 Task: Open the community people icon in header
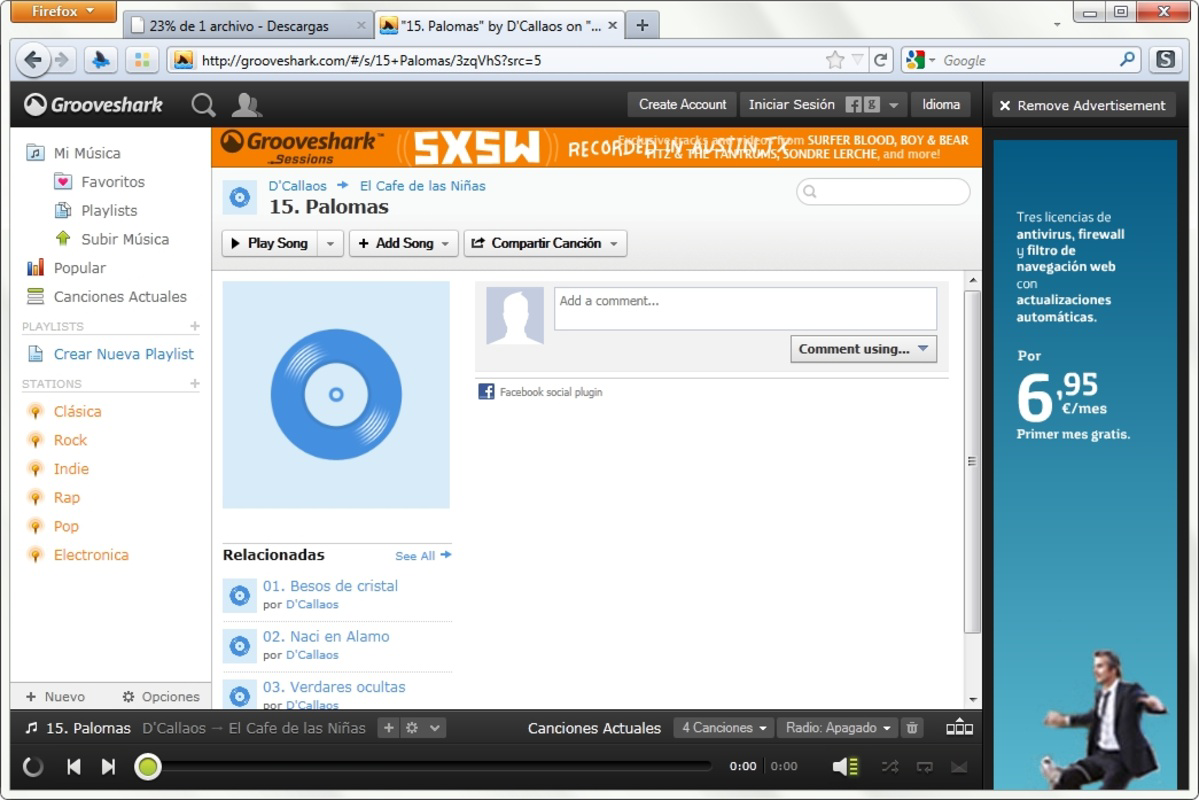click(x=246, y=105)
